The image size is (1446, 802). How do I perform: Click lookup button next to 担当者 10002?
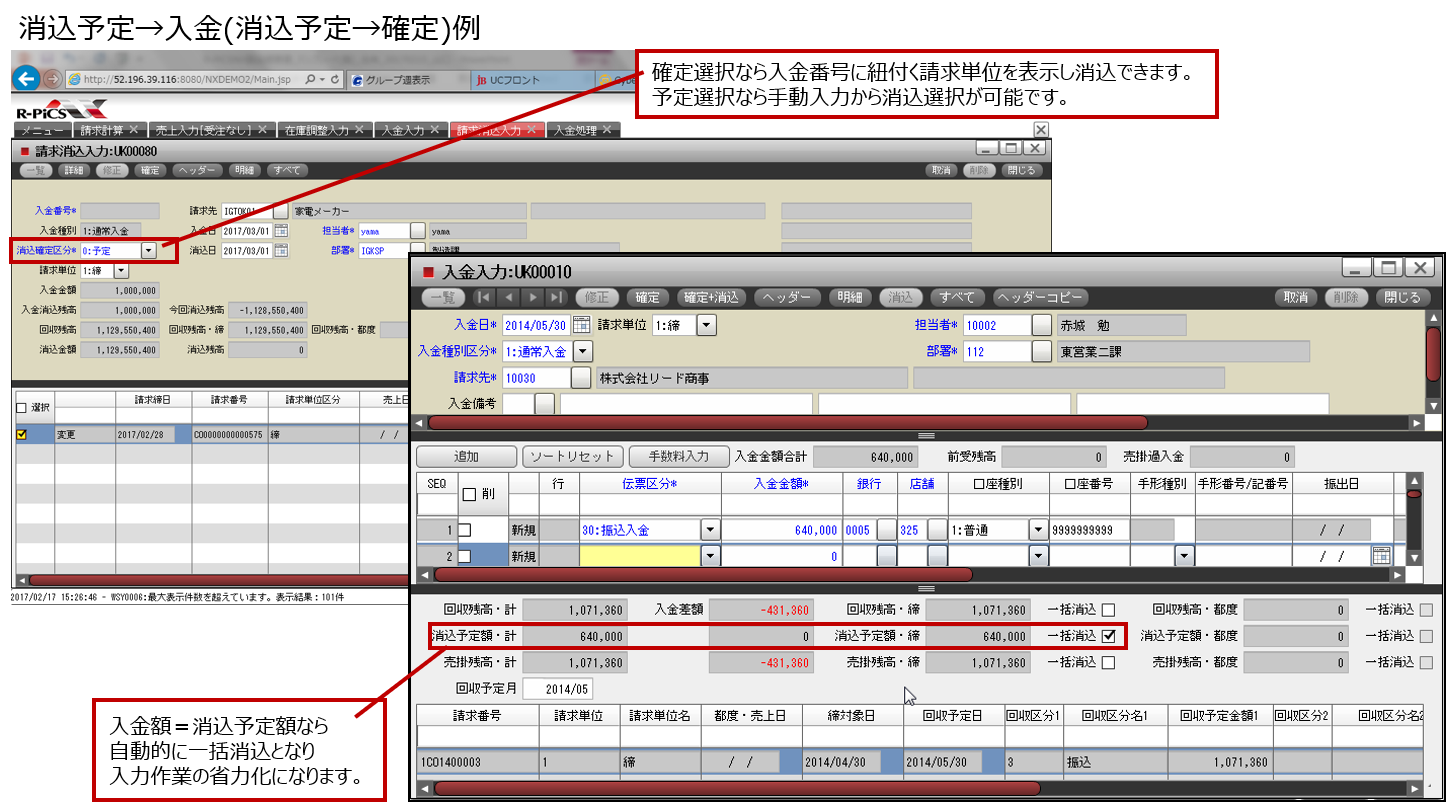click(1042, 325)
